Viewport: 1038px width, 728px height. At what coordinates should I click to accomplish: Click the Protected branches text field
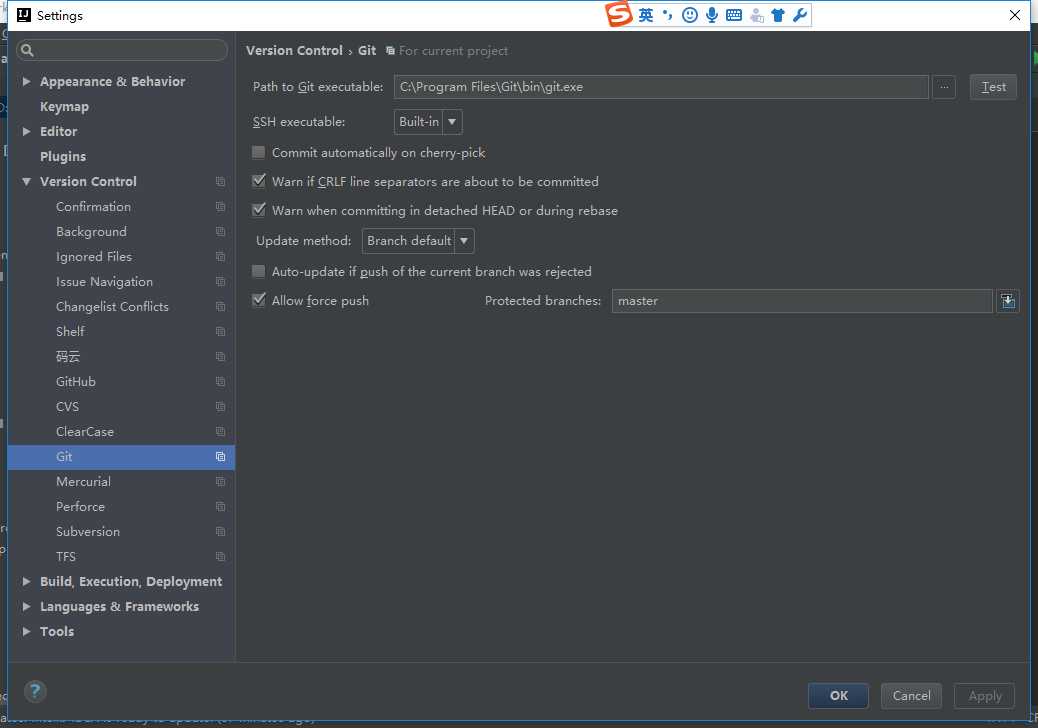[x=801, y=301]
